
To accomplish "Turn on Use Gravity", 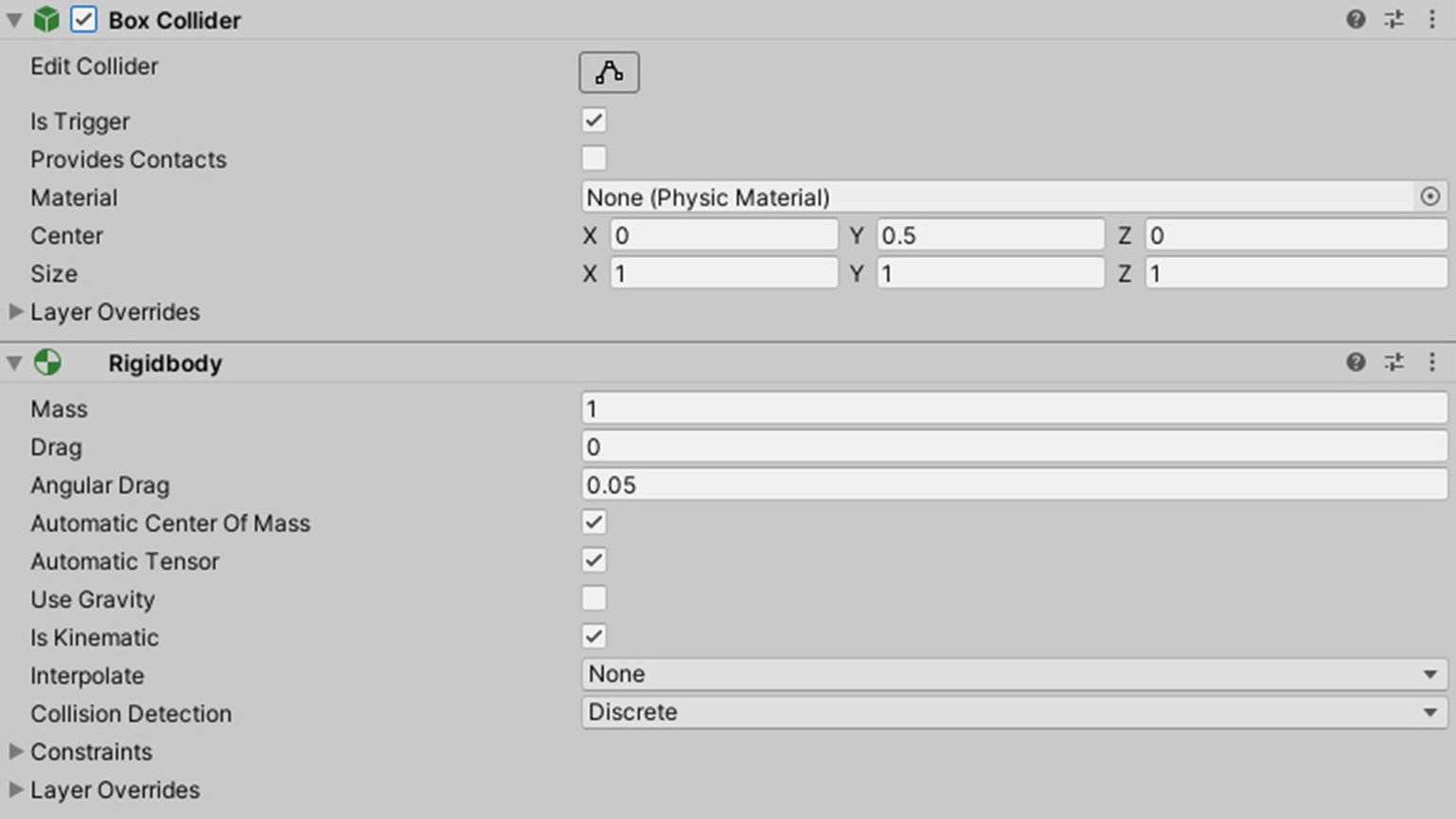I will [x=594, y=599].
